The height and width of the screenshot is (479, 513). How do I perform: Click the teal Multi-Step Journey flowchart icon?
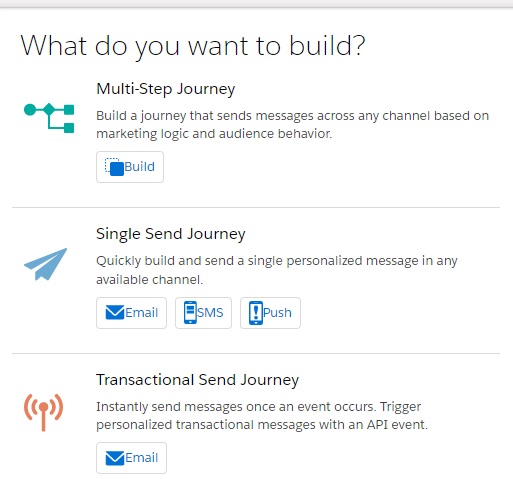pos(49,118)
